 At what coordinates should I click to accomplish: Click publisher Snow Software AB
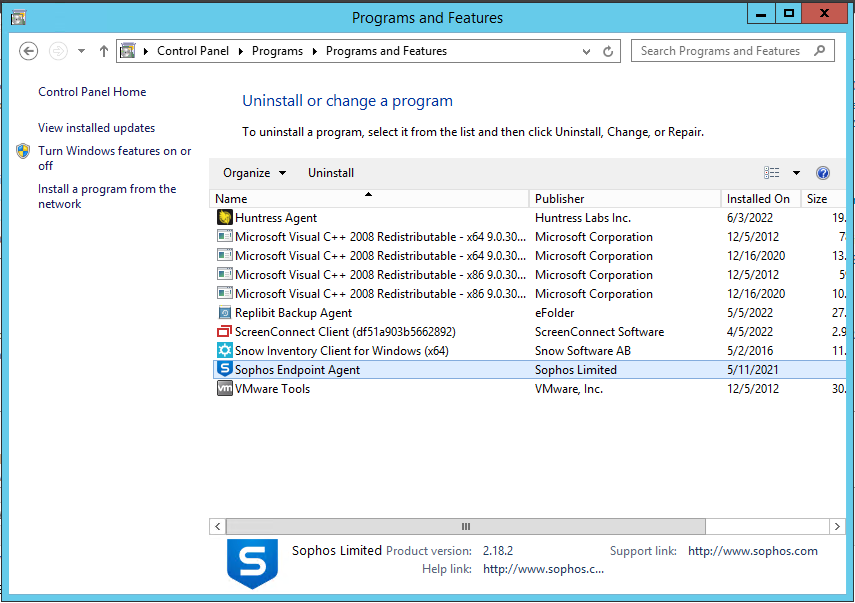[583, 351]
